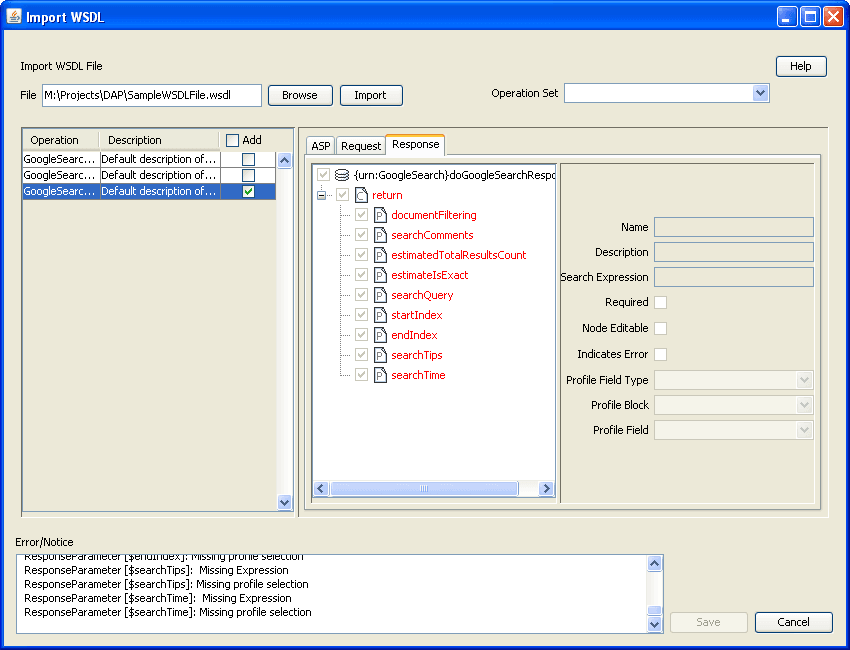Select the startIndex tree item
This screenshot has width=850, height=650.
coord(417,316)
